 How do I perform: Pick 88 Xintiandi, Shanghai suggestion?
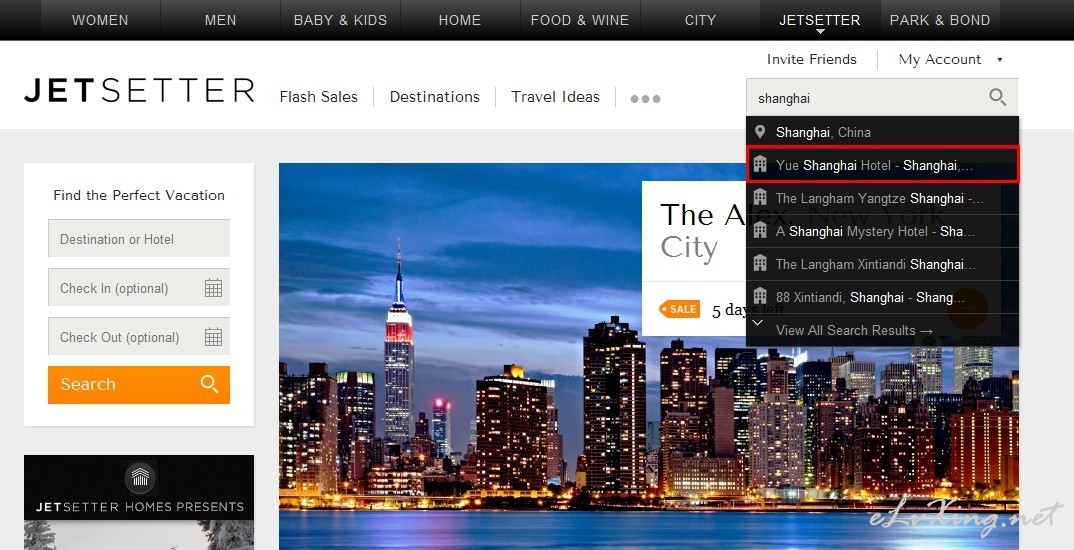882,297
